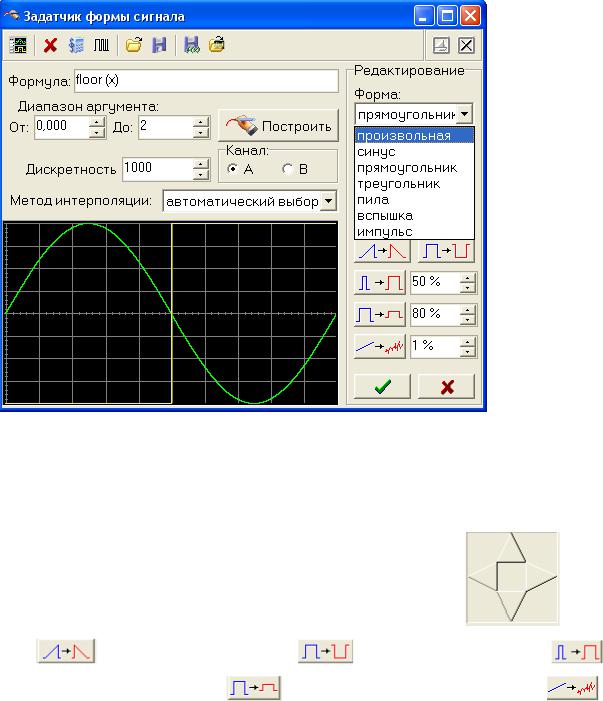Minimize the Задатчик формы сигнала window
603x701 pixels.
(423, 17)
